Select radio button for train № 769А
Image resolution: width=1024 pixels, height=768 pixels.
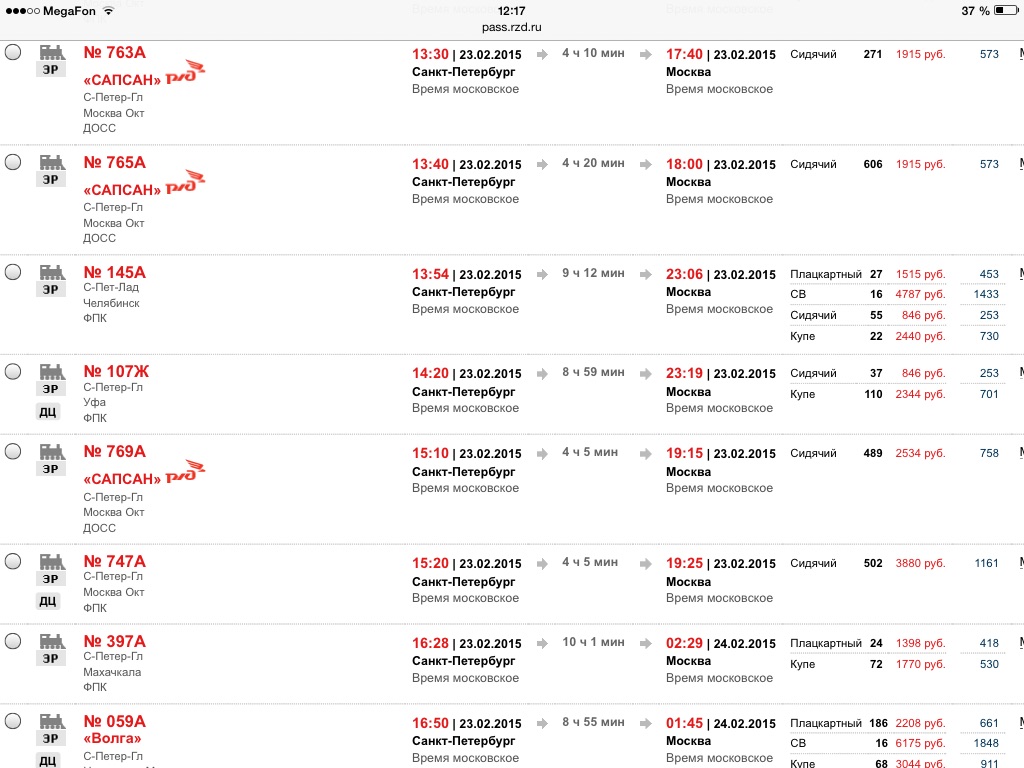13,451
